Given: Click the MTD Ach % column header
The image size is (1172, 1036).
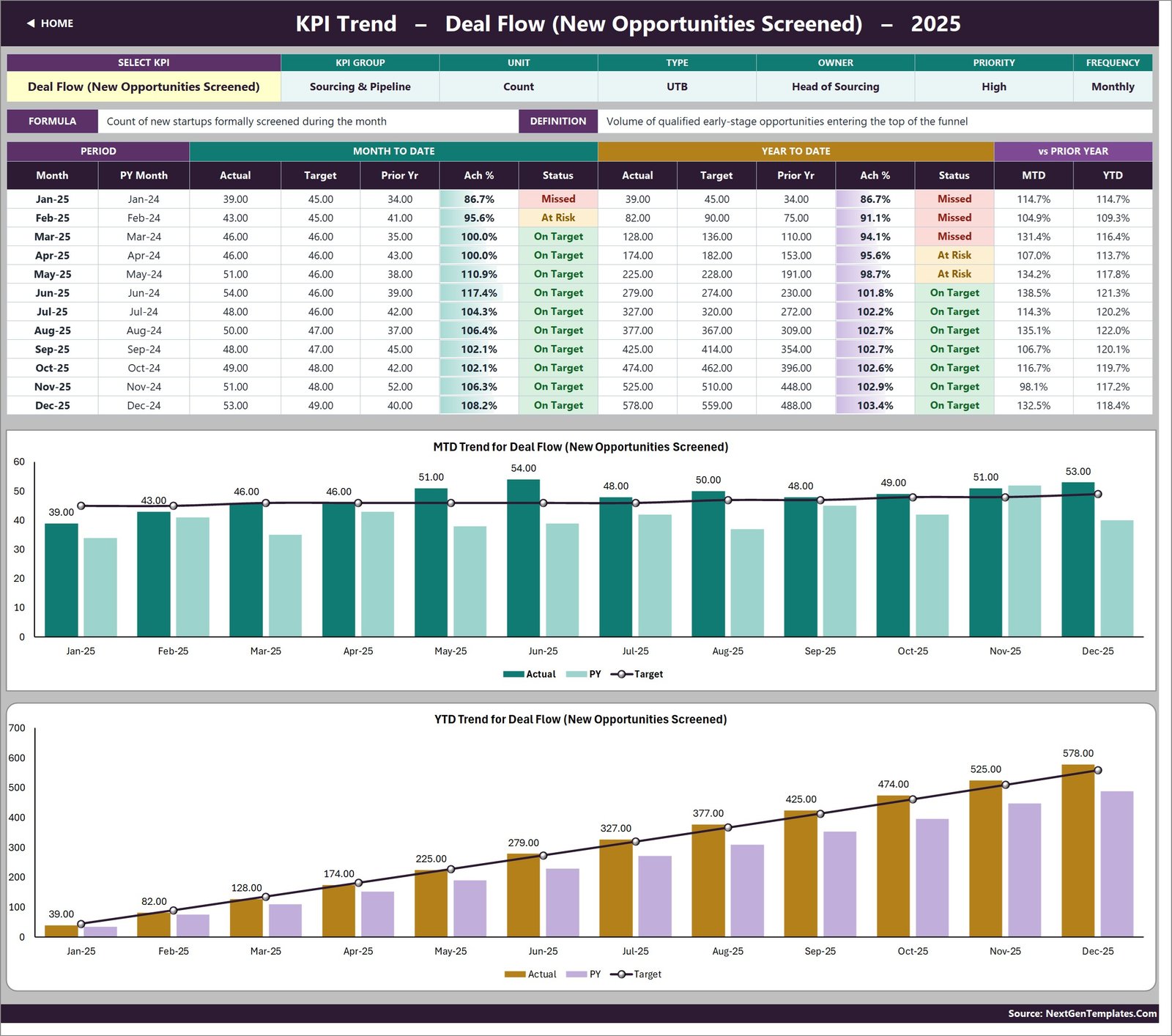Looking at the screenshot, I should 479,176.
